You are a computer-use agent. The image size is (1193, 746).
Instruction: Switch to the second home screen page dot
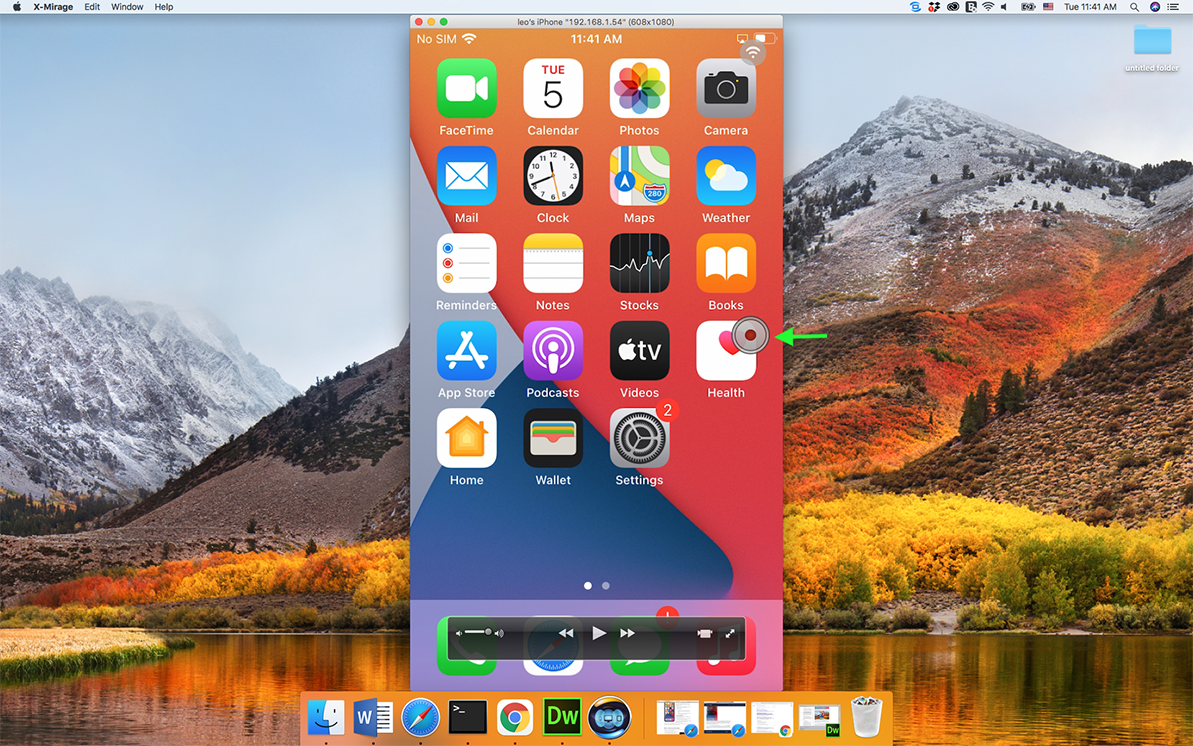(606, 585)
